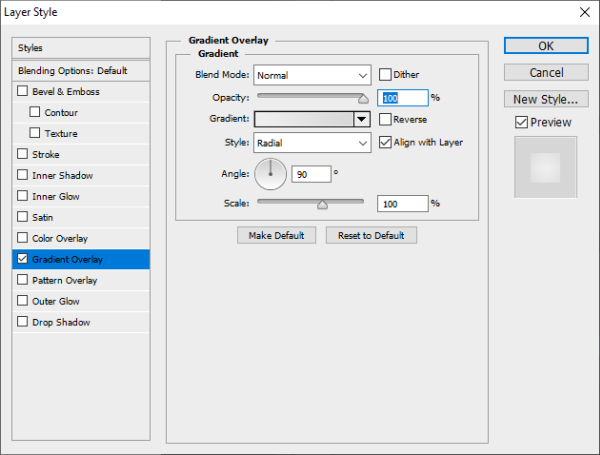Enable the Inner Shadow checkbox
600x455 pixels.
click(23, 175)
